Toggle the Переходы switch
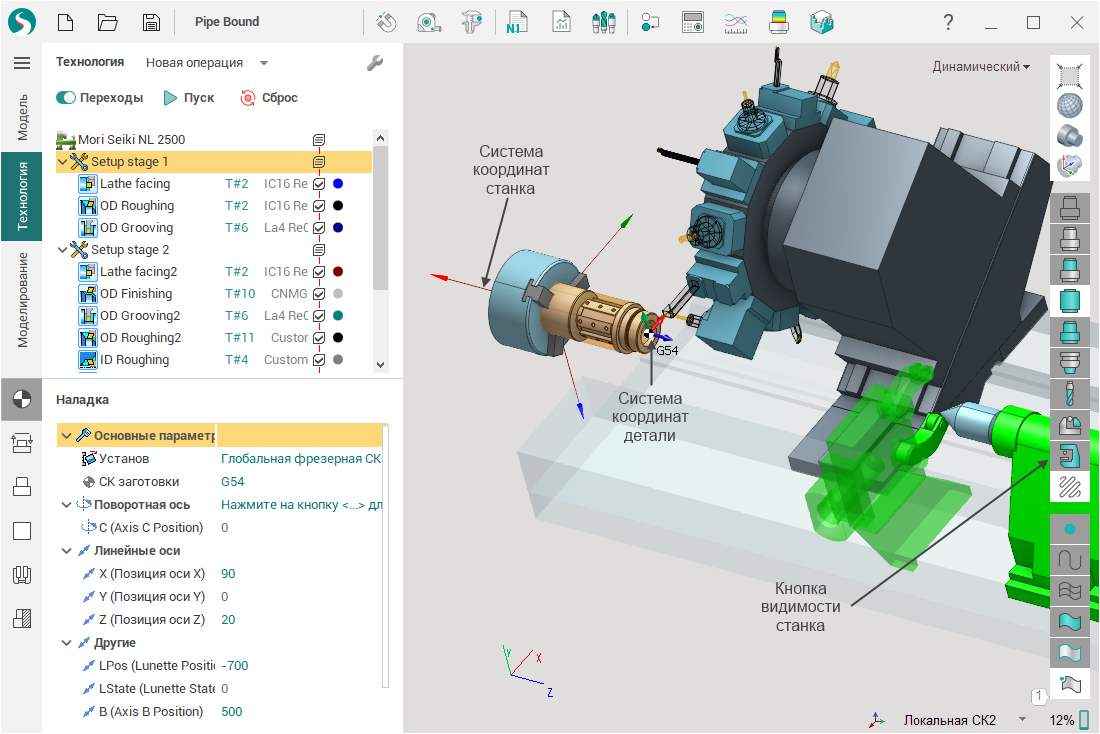Screen dimensions: 1100x734 tap(67, 98)
